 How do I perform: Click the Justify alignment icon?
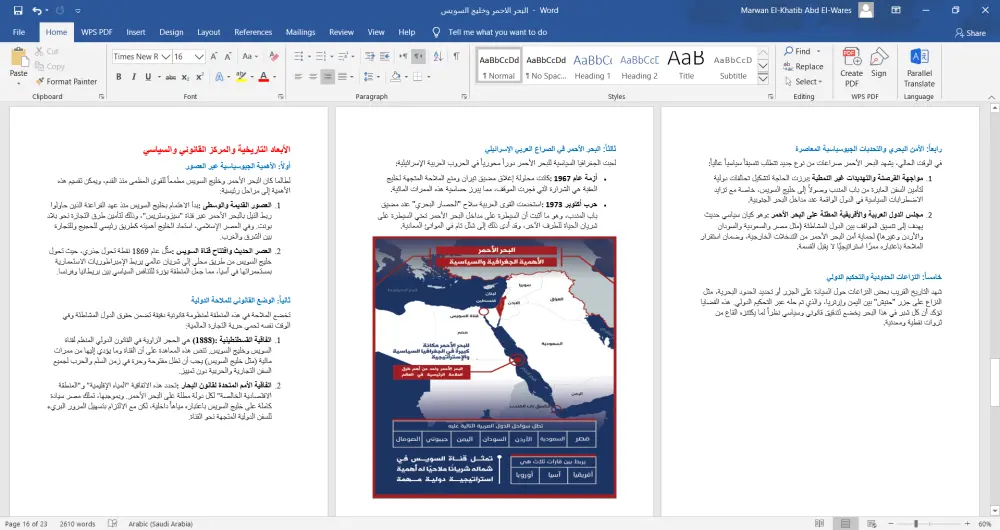click(342, 77)
